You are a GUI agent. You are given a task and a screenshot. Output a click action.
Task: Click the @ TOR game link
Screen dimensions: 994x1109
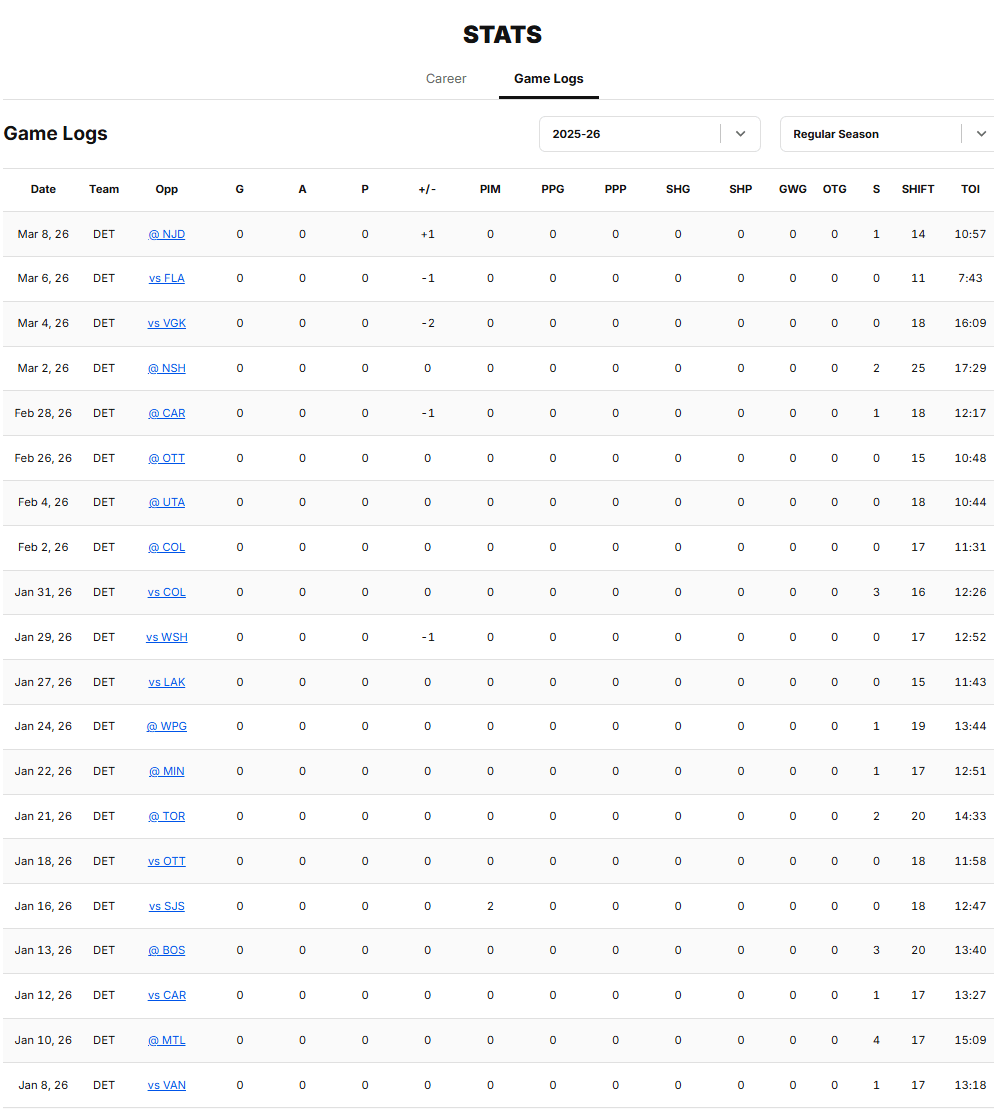[167, 816]
